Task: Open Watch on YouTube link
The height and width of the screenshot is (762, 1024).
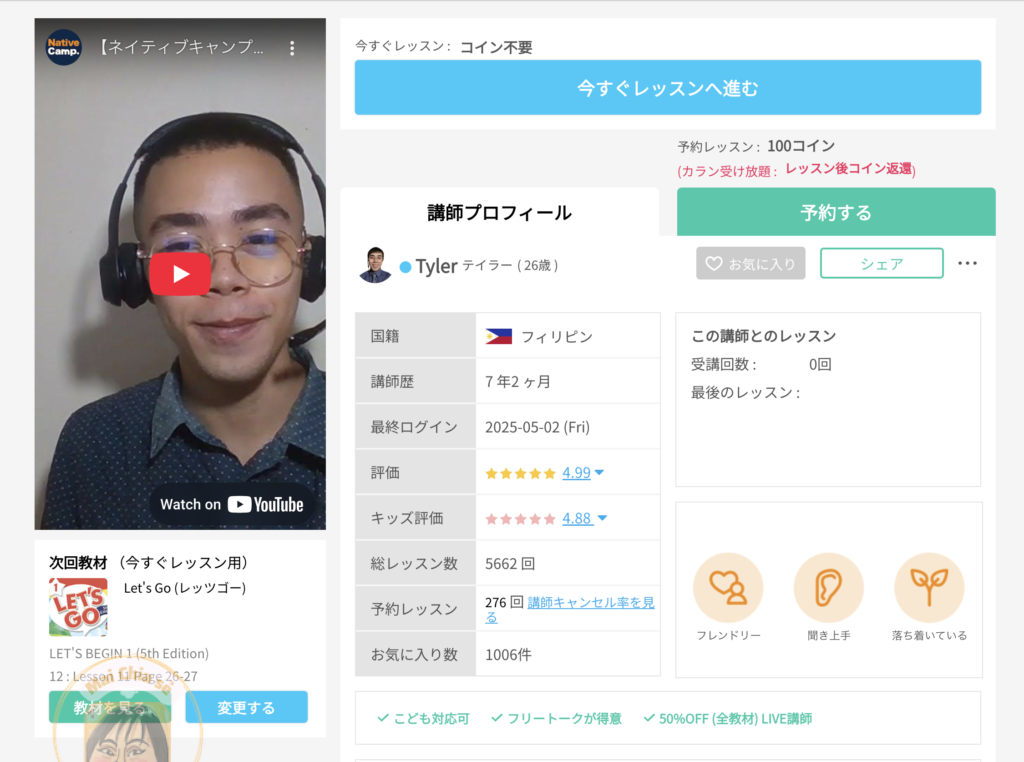Action: 232,505
